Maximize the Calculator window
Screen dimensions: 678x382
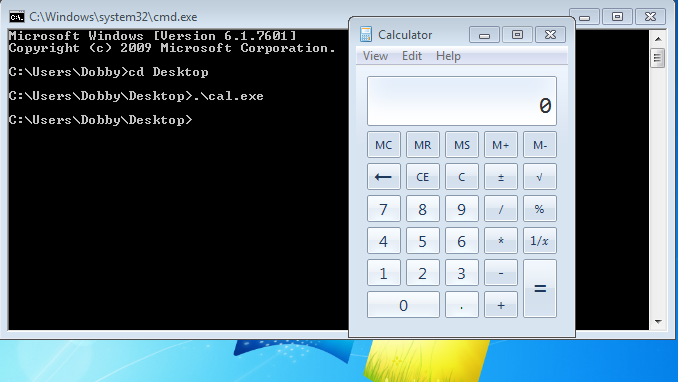tap(517, 35)
